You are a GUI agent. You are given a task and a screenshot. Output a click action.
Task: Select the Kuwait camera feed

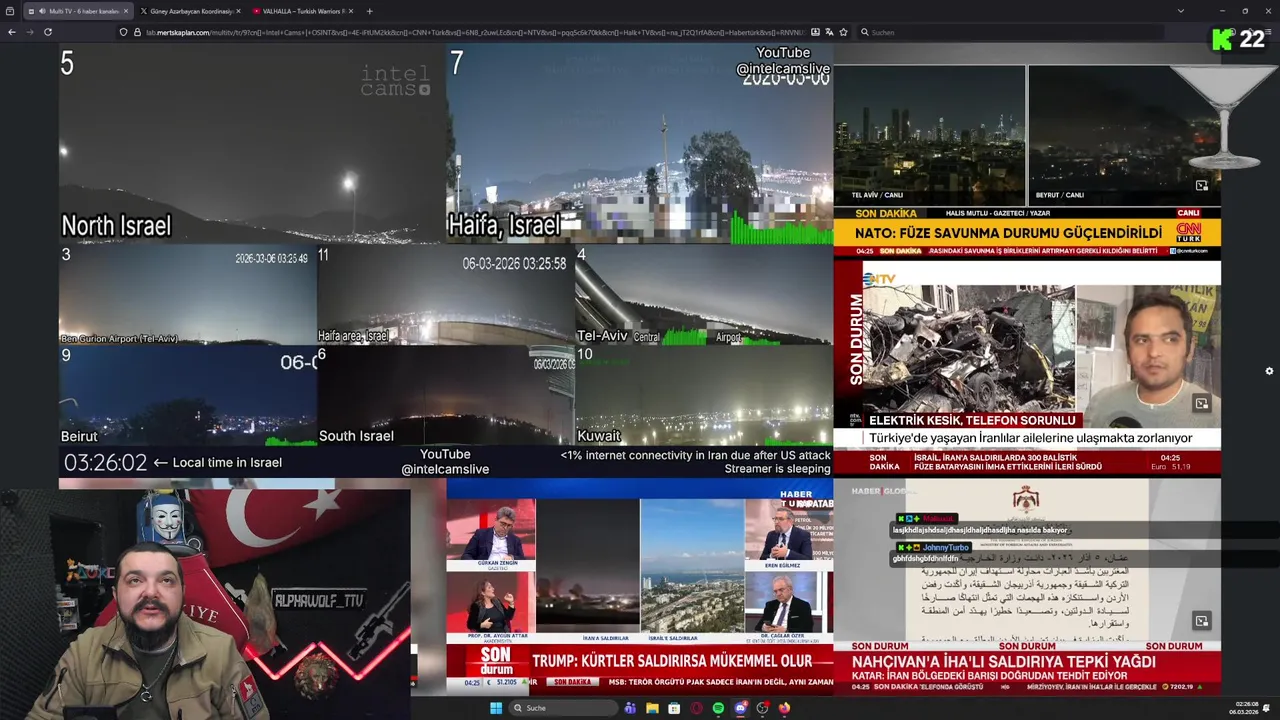(704, 396)
